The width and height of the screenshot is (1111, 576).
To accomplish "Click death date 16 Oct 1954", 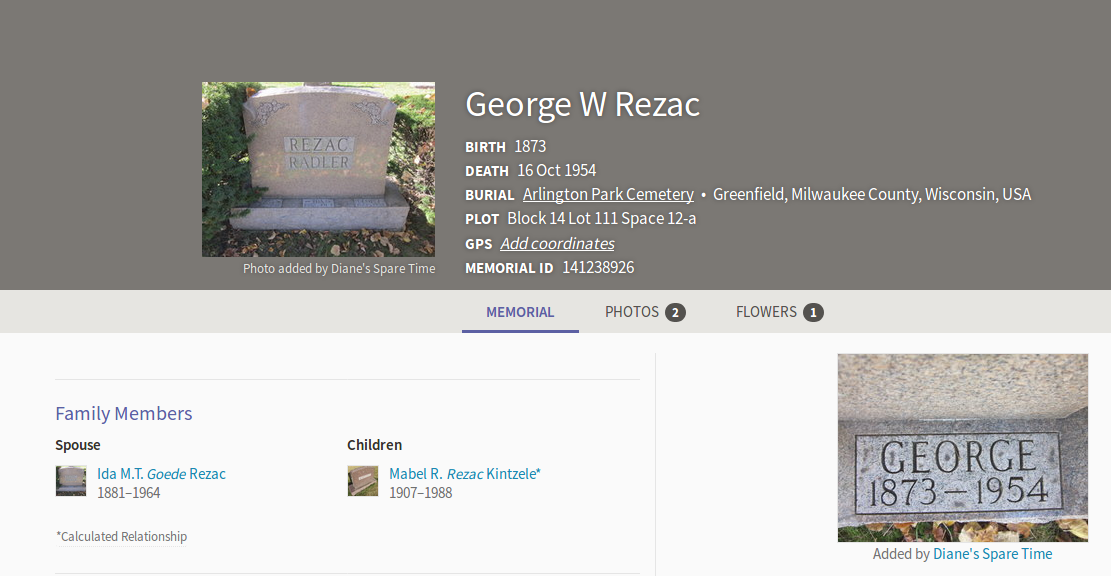I will tap(557, 171).
